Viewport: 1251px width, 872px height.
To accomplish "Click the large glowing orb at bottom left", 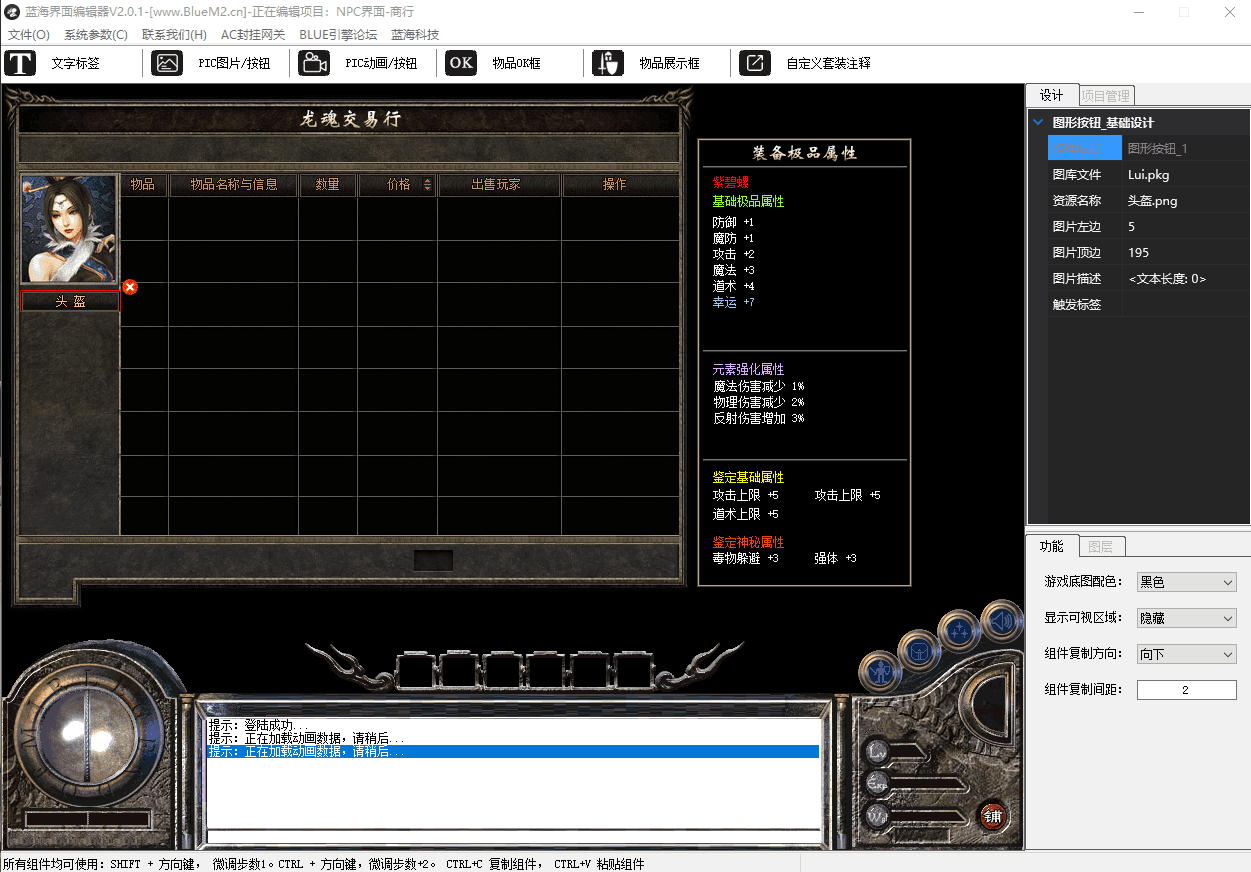I will tap(88, 738).
